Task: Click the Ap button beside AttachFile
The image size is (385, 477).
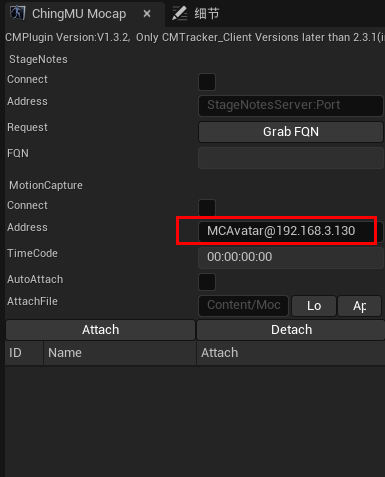Action: tap(360, 306)
